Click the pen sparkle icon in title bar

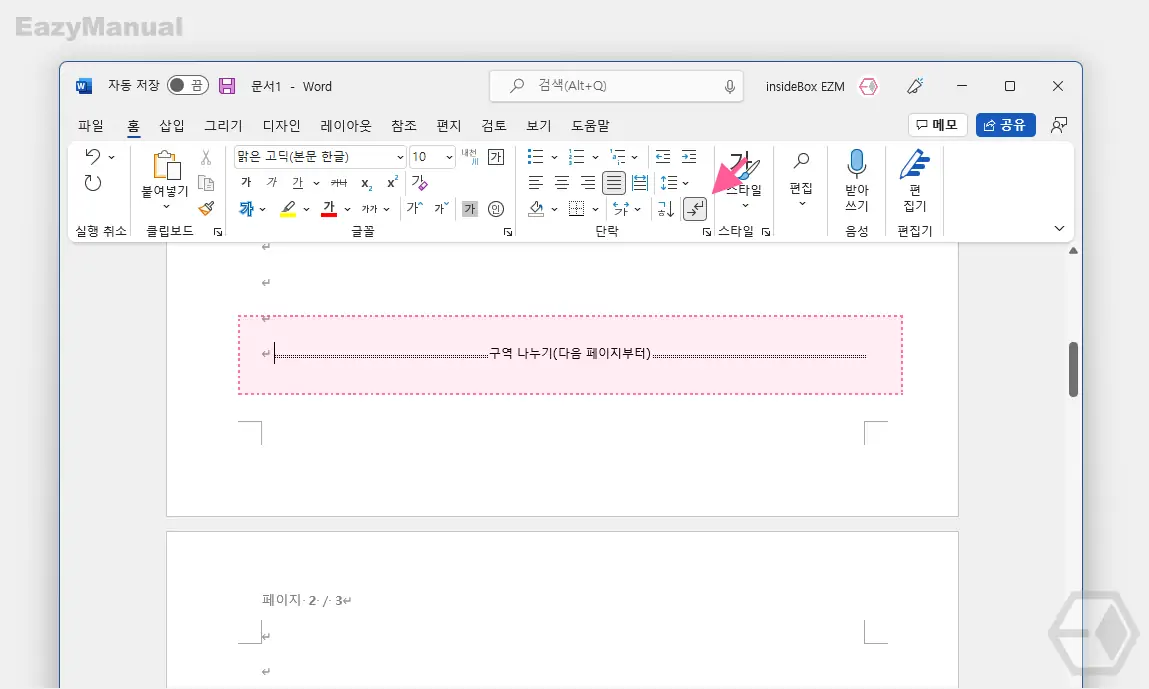coord(915,86)
